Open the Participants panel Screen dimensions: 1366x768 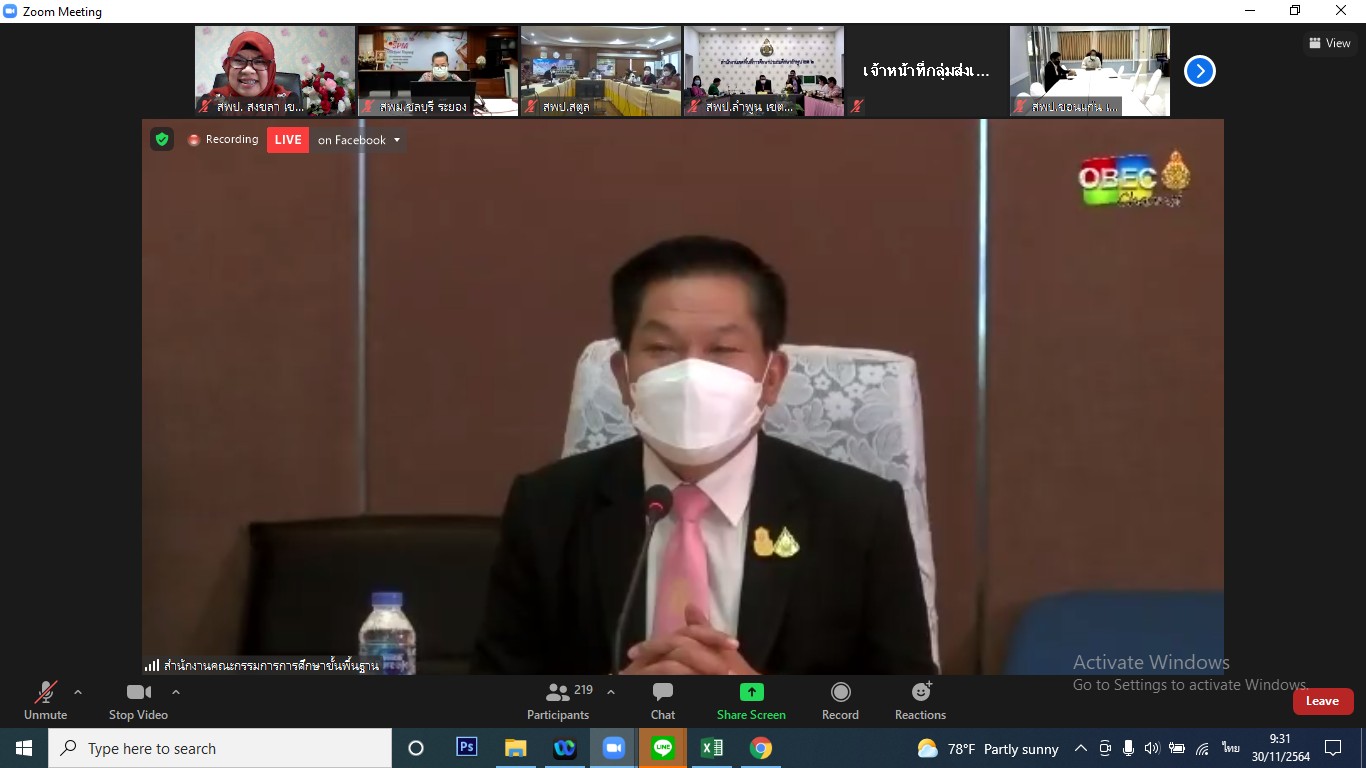[x=558, y=701]
